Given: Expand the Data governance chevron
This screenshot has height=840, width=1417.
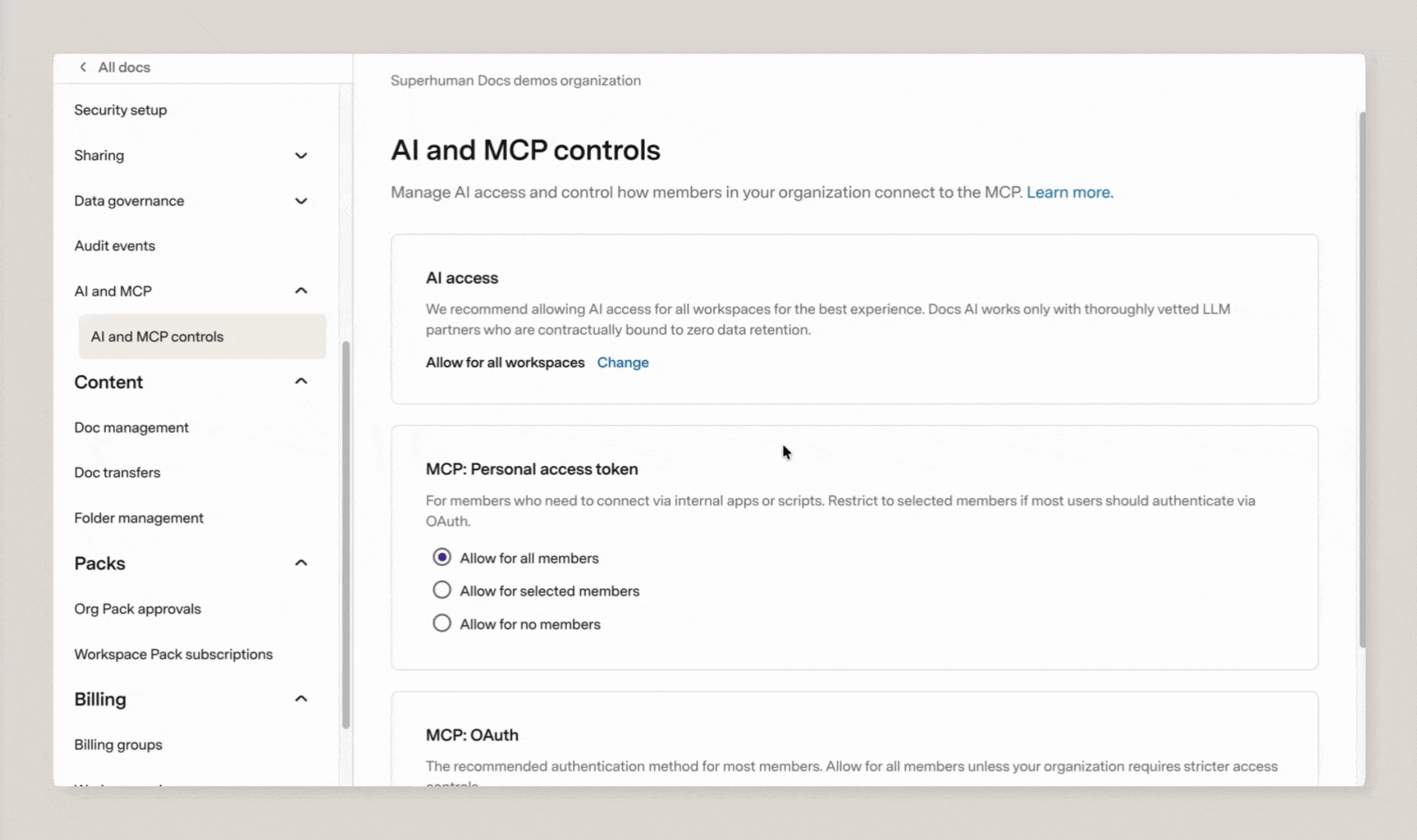Looking at the screenshot, I should click(x=301, y=201).
